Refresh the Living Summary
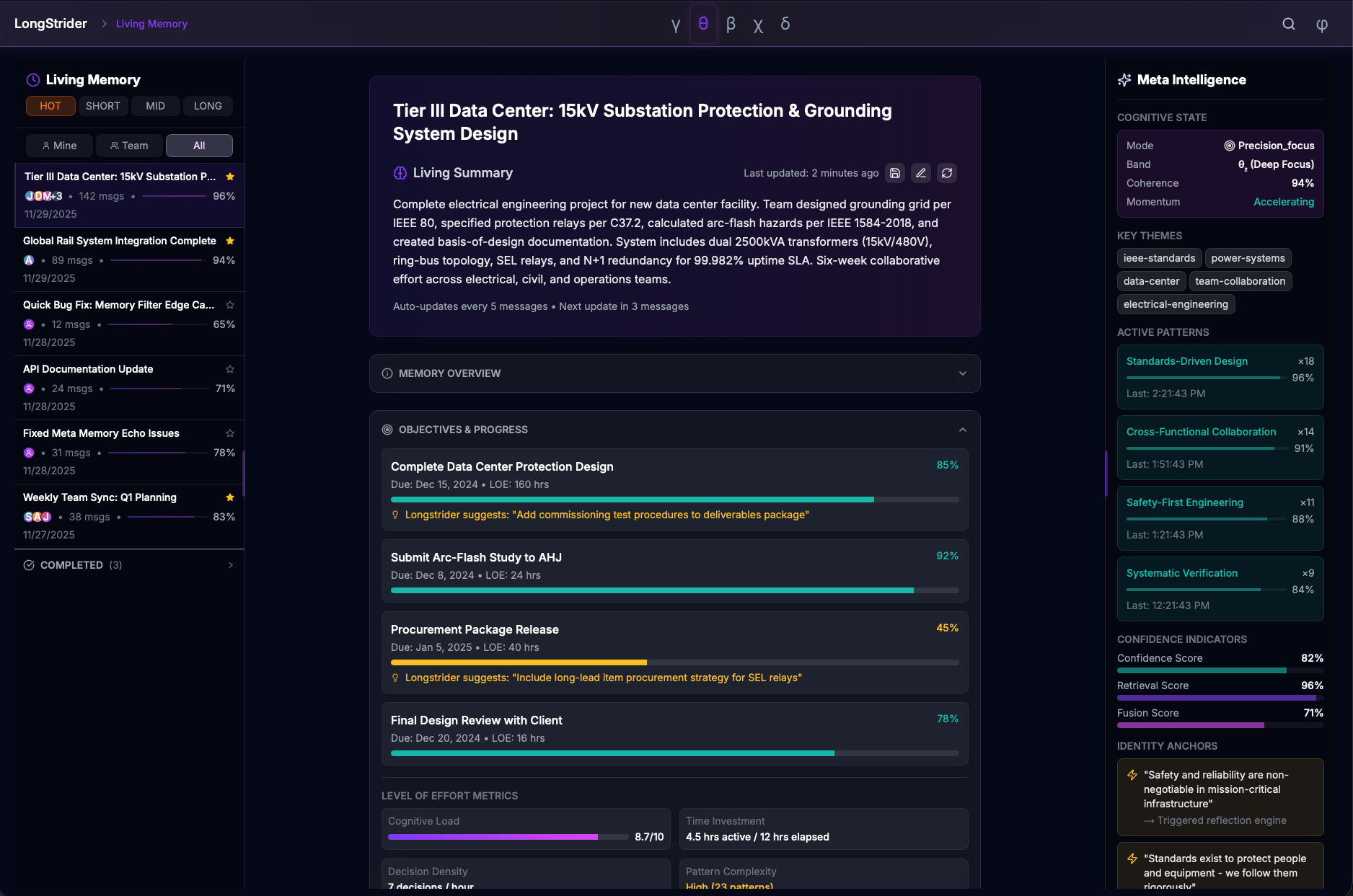This screenshot has width=1353, height=896. click(x=947, y=173)
